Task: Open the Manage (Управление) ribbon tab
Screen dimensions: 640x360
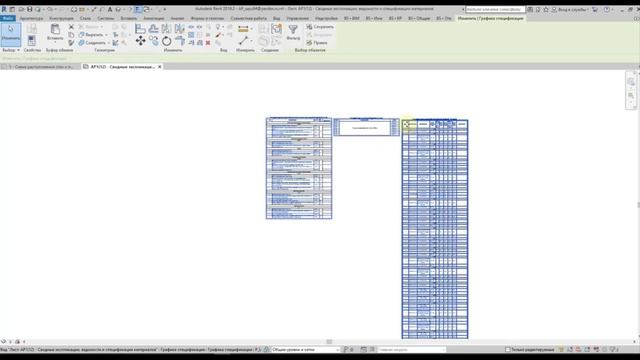Action: coord(298,18)
